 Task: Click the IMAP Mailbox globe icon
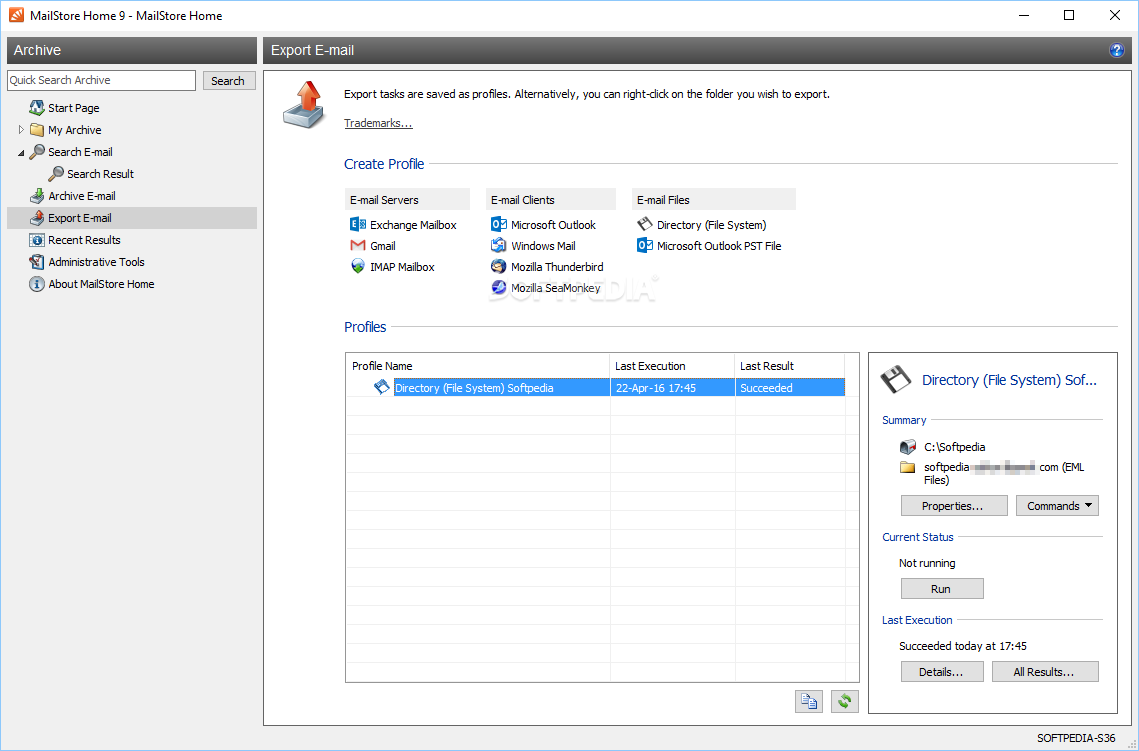click(x=357, y=267)
